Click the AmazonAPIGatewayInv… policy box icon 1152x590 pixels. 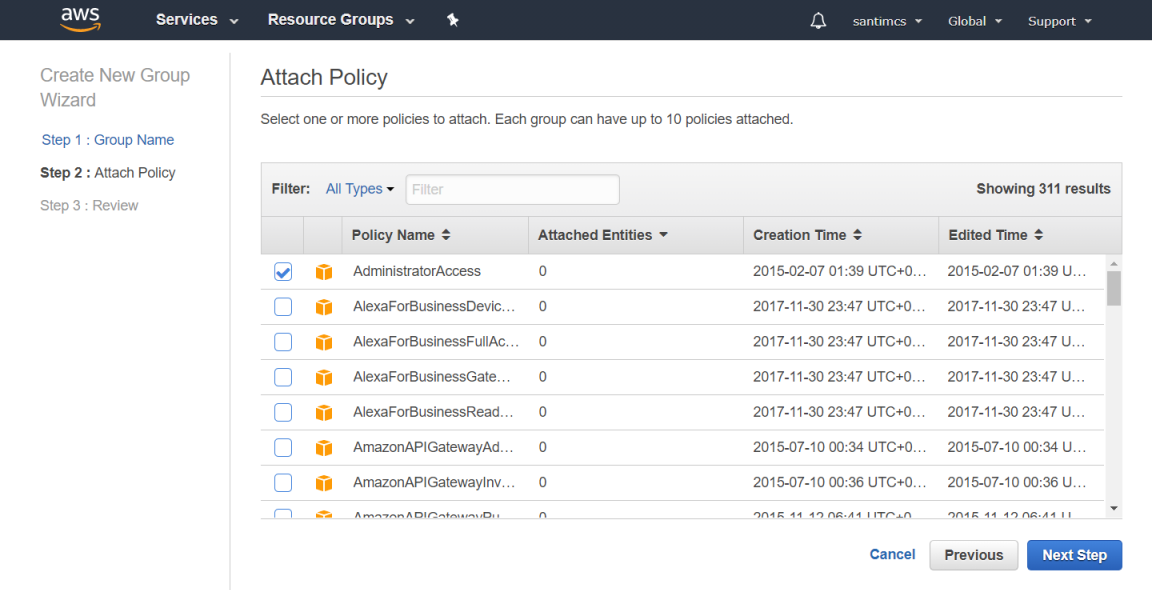pyautogui.click(x=324, y=483)
